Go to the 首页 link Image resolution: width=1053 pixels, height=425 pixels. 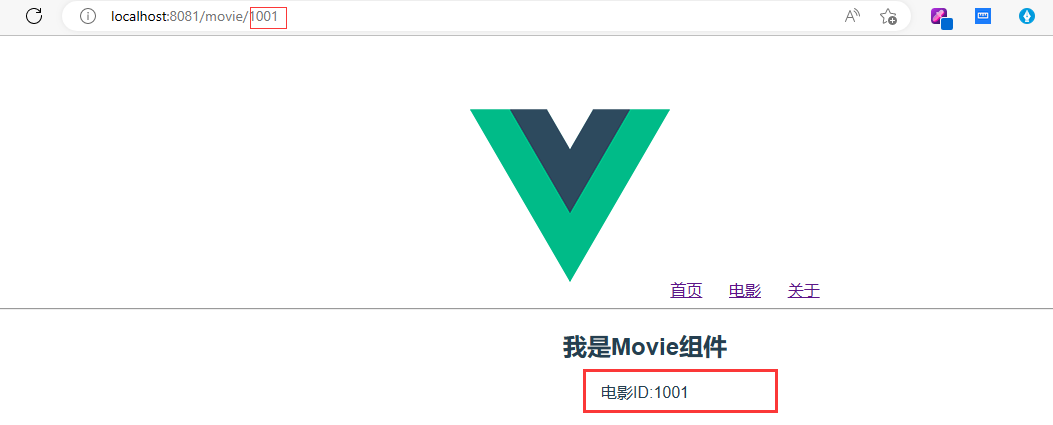[686, 290]
